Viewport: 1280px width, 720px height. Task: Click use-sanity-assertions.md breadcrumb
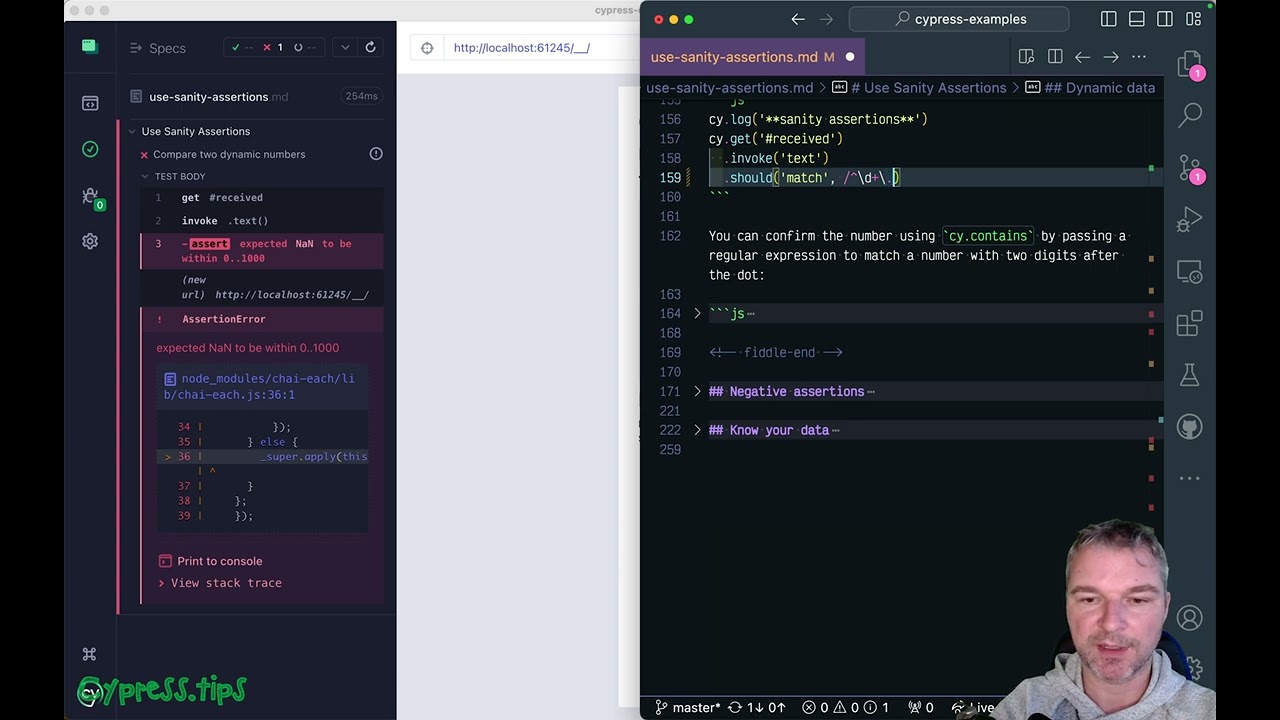point(729,88)
